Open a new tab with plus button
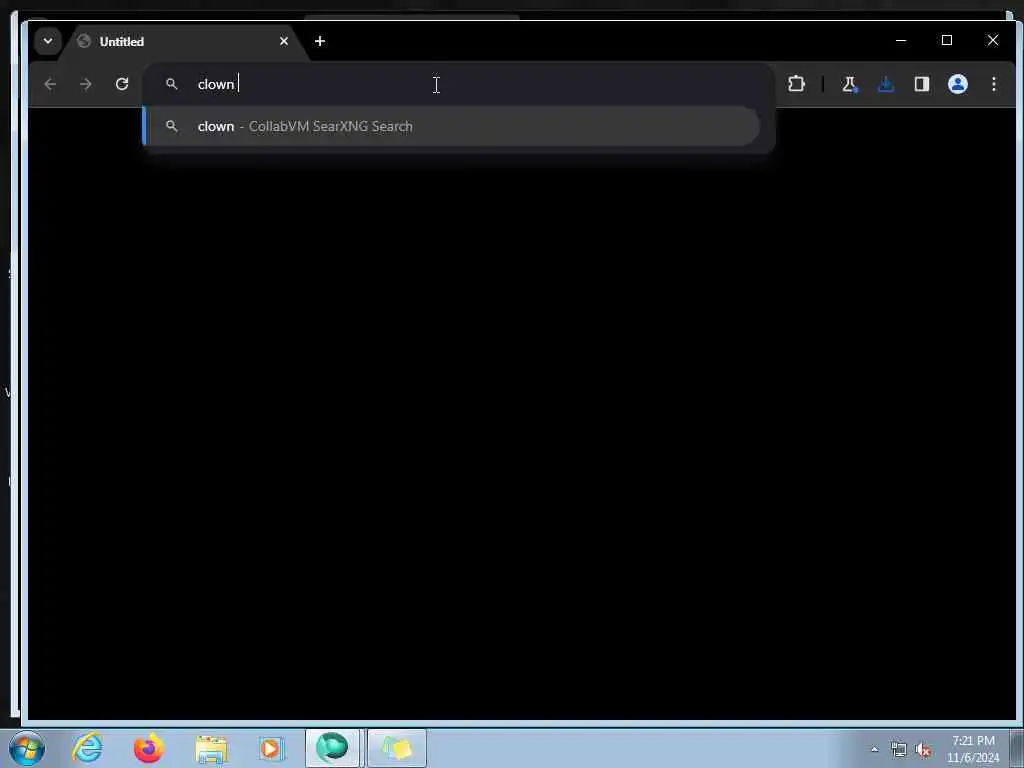This screenshot has height=768, width=1024. pos(319,41)
